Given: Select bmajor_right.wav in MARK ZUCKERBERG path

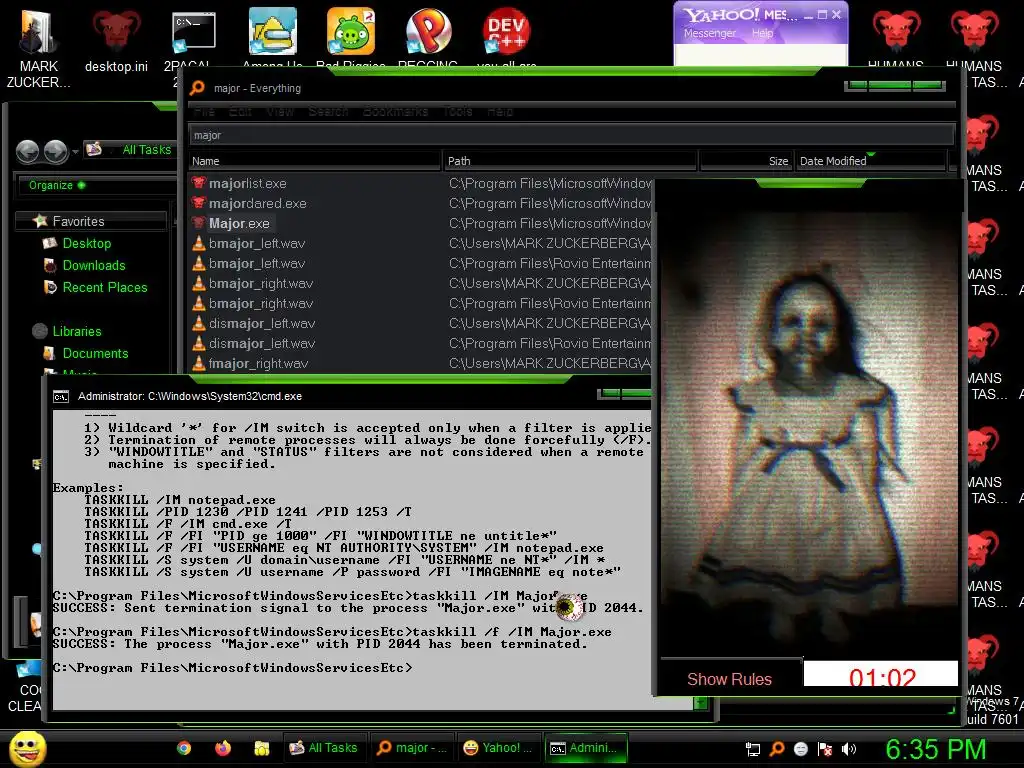Looking at the screenshot, I should (261, 283).
